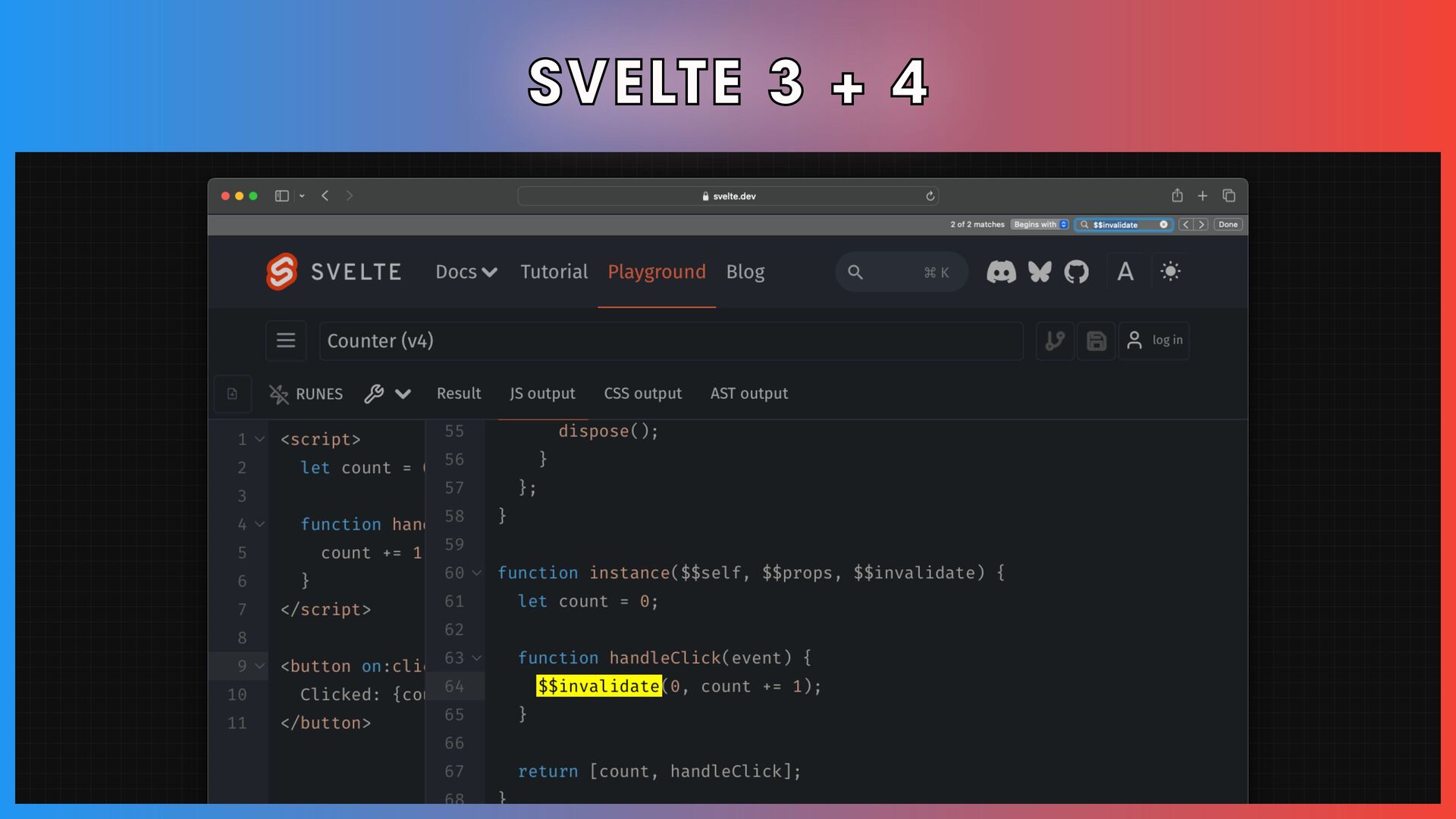Open the GitHub repository icon
The image size is (1456, 819).
coord(1076,272)
